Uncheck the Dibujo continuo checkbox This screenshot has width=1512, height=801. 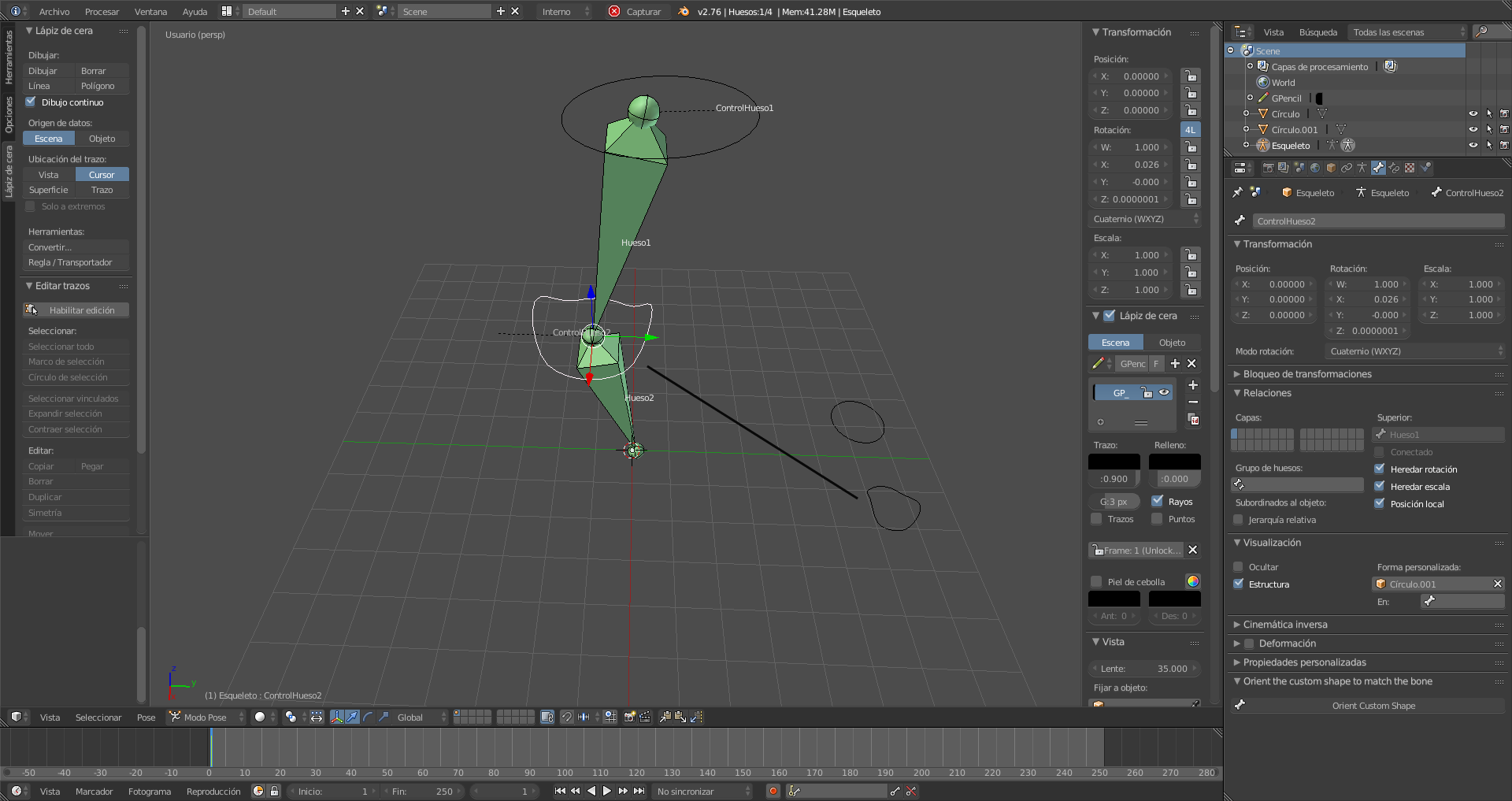(31, 102)
